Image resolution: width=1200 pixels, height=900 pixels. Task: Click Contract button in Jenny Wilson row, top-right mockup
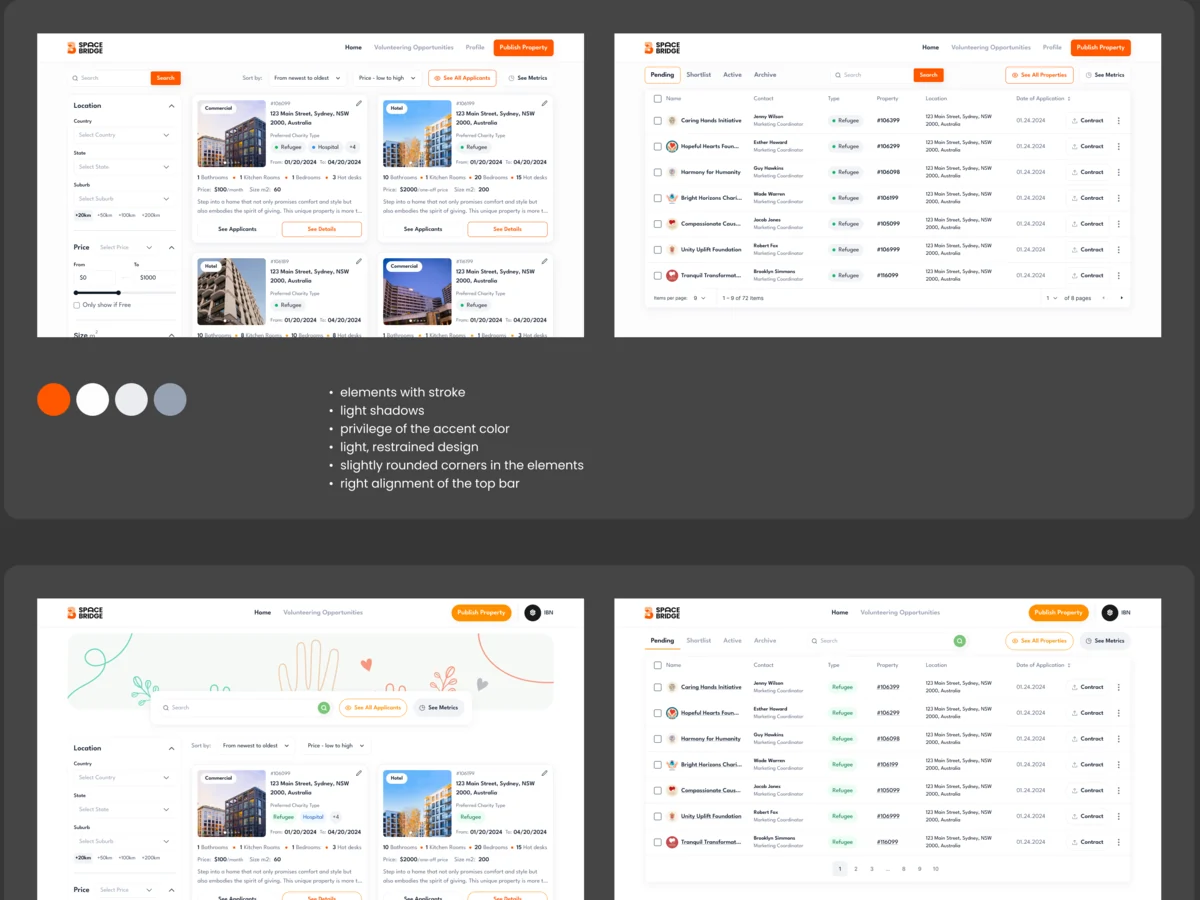[x=1087, y=121]
